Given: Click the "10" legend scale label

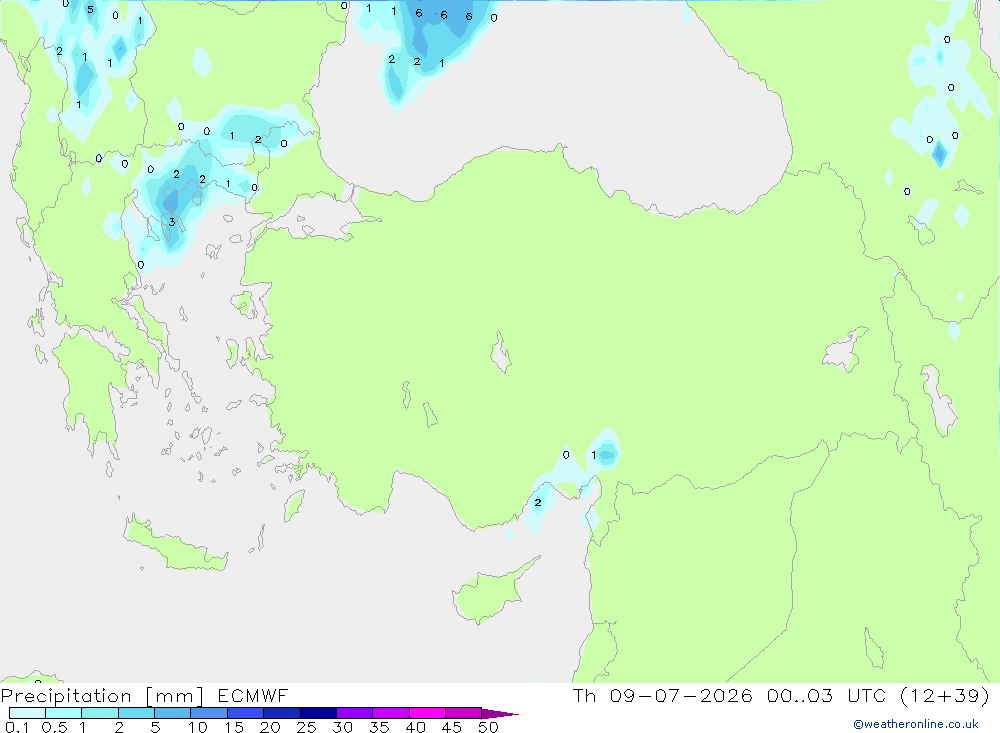Looking at the screenshot, I should pyautogui.click(x=198, y=727).
